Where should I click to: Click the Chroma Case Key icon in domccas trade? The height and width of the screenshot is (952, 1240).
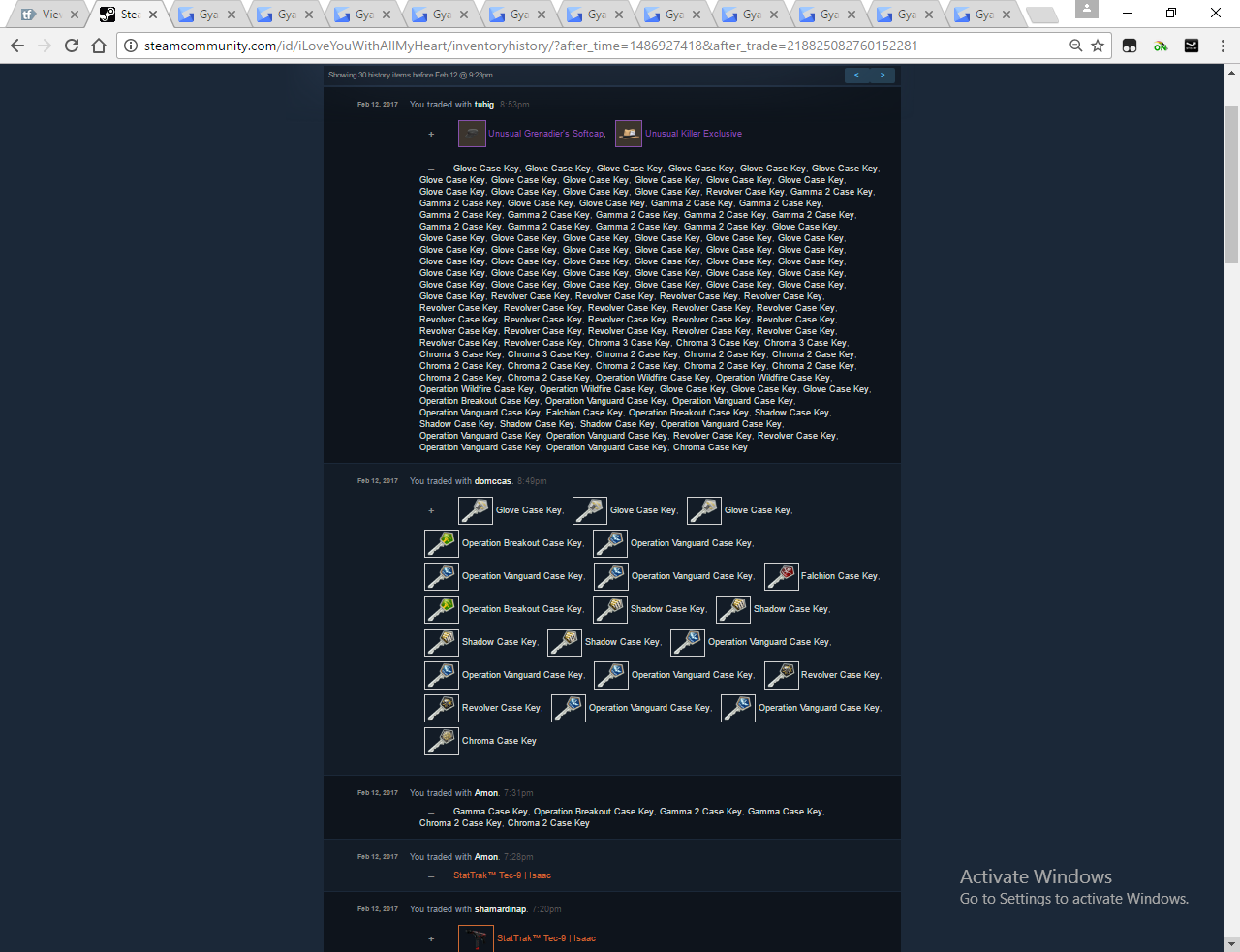[442, 741]
